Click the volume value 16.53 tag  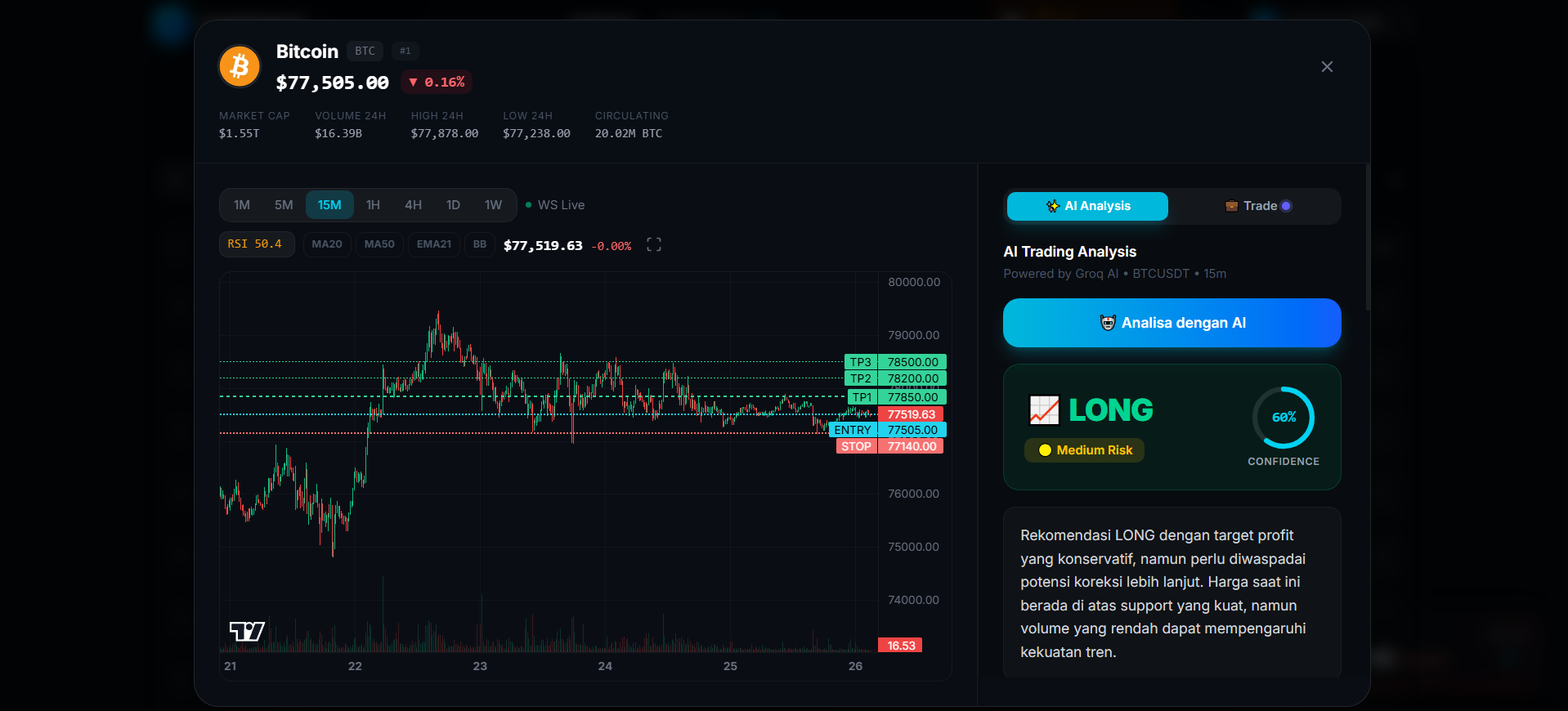(900, 646)
